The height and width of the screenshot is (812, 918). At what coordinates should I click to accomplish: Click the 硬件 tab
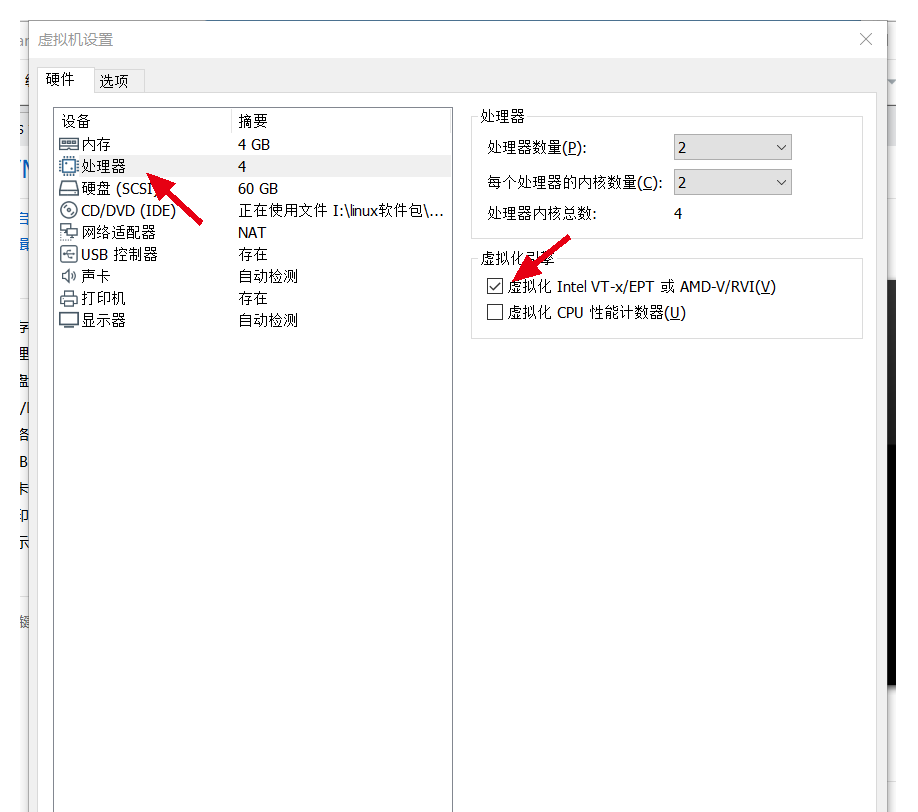click(x=61, y=80)
